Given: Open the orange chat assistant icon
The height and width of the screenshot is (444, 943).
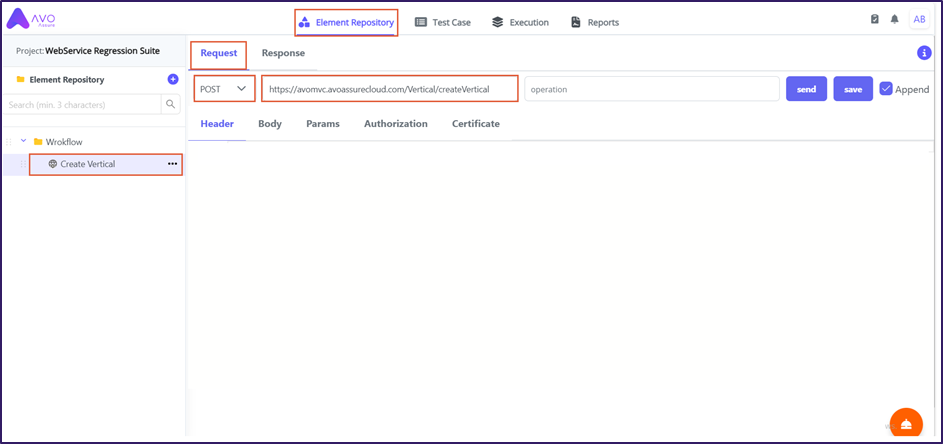Looking at the screenshot, I should [x=905, y=423].
